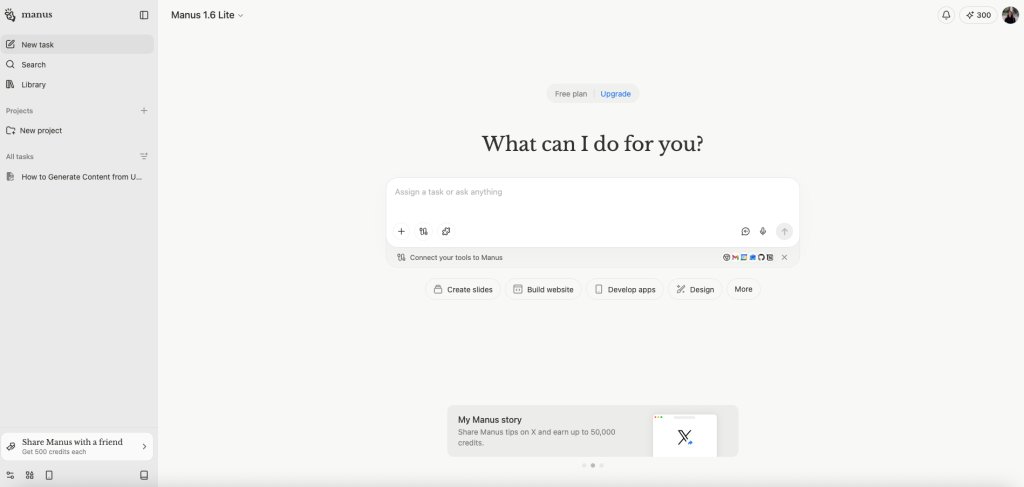
Task: Click the plus attach icon in the prompt box
Action: click(x=401, y=231)
